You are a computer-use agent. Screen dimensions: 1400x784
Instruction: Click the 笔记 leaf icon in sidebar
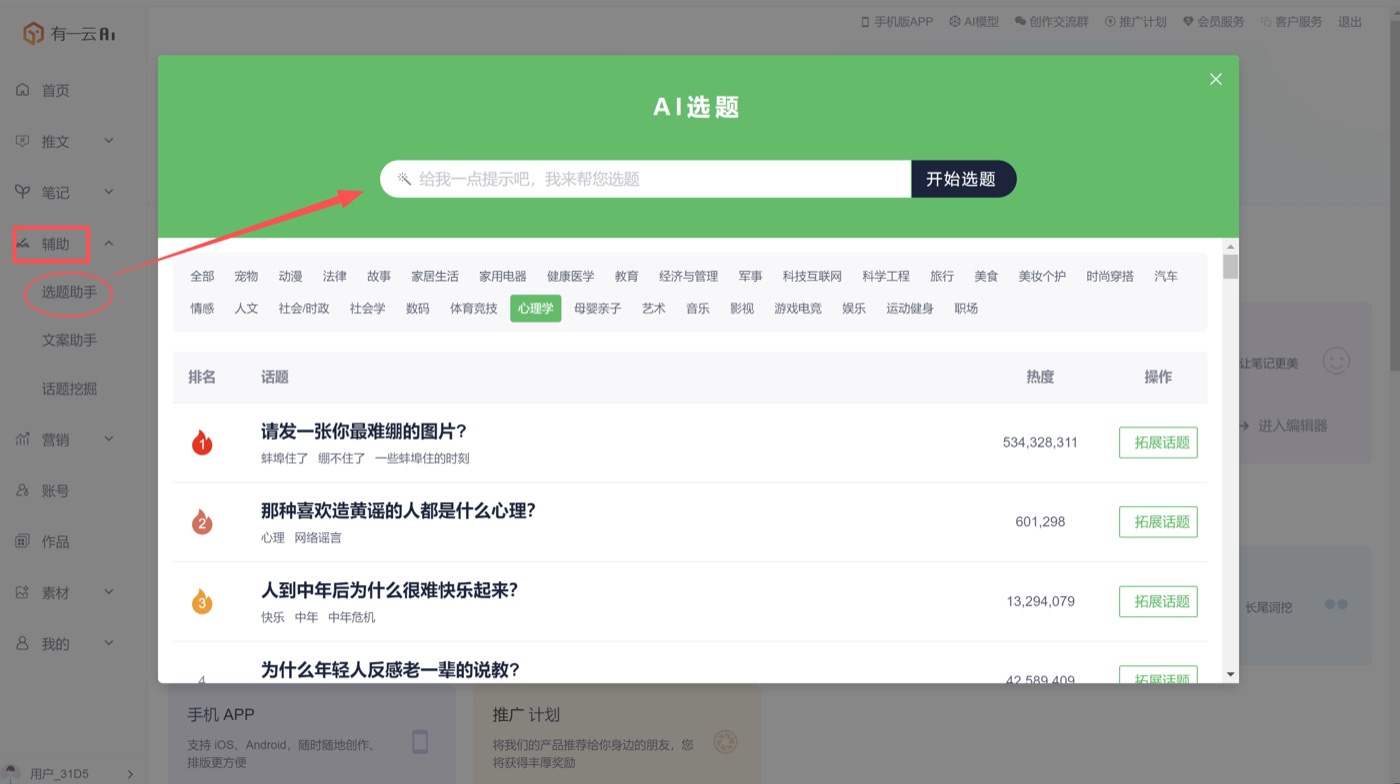coord(23,192)
